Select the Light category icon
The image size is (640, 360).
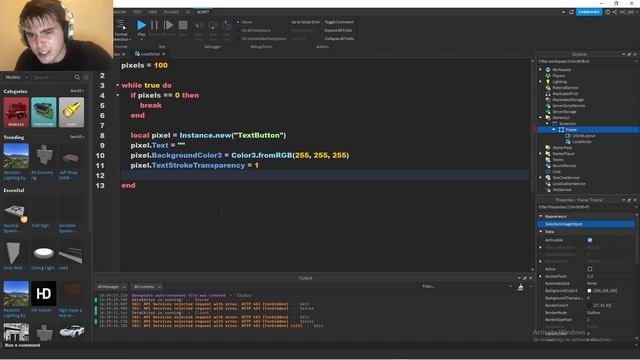pos(71,112)
